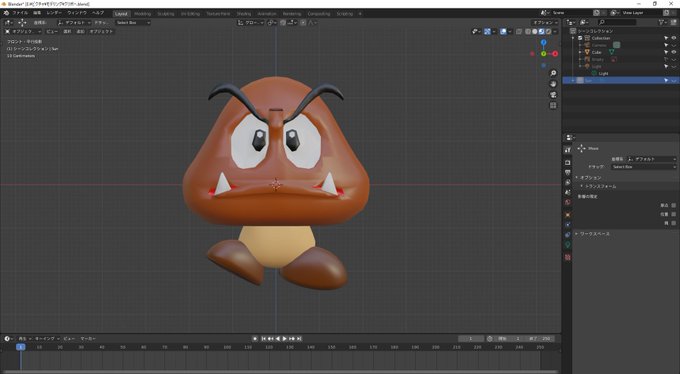Expand the ワークスペース panel

click(593, 234)
